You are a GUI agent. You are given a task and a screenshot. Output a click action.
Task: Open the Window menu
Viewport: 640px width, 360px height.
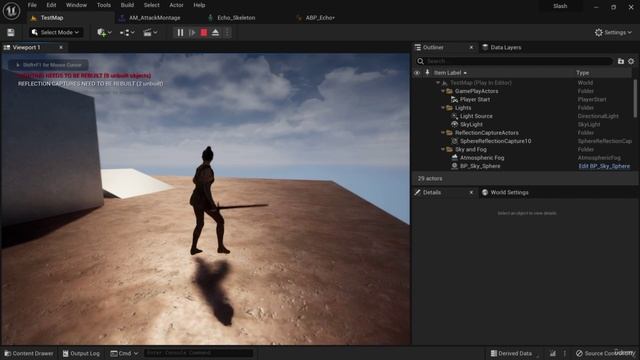(x=76, y=5)
